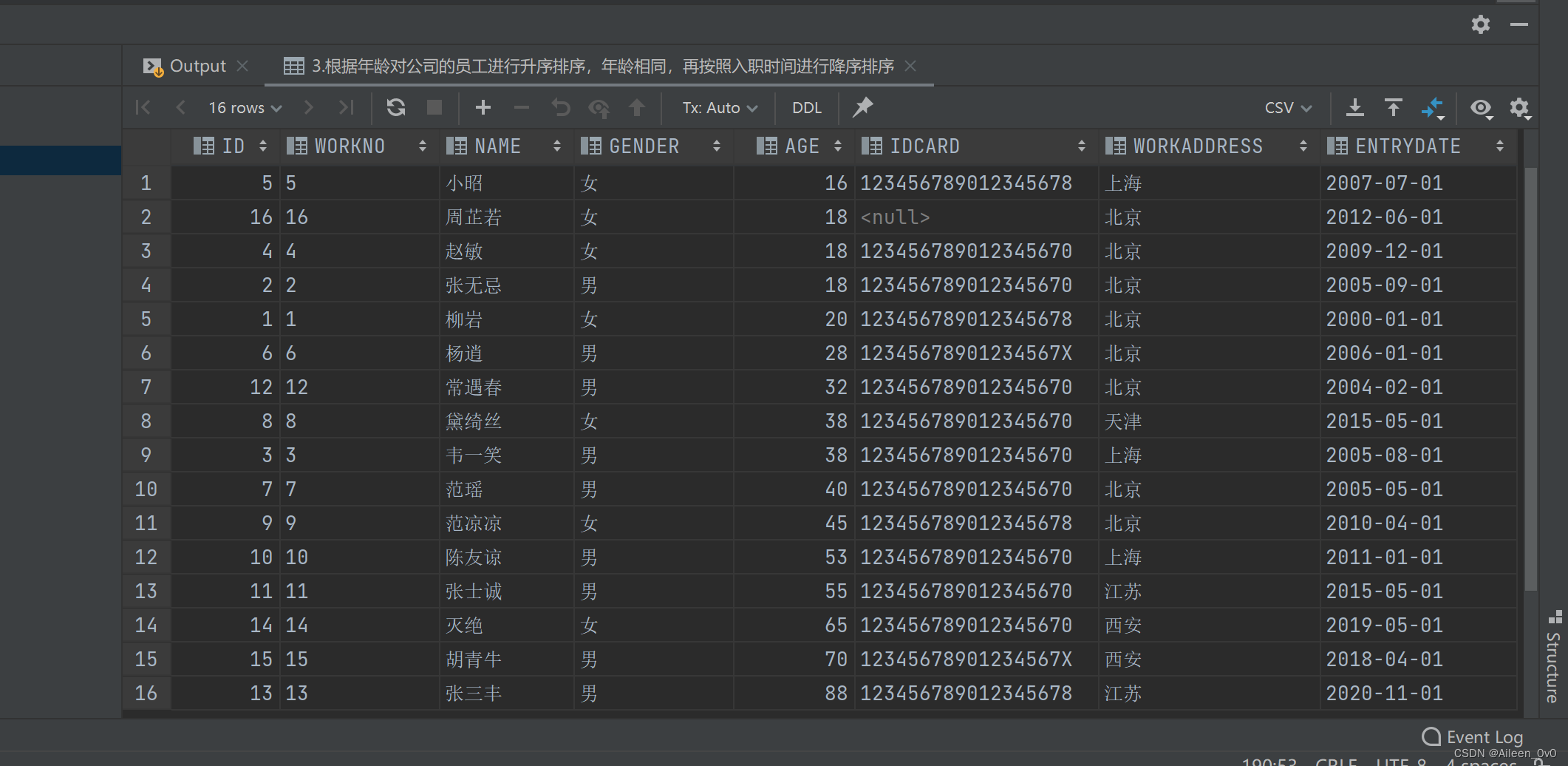
Task: Close the Output tab
Action: [x=242, y=66]
